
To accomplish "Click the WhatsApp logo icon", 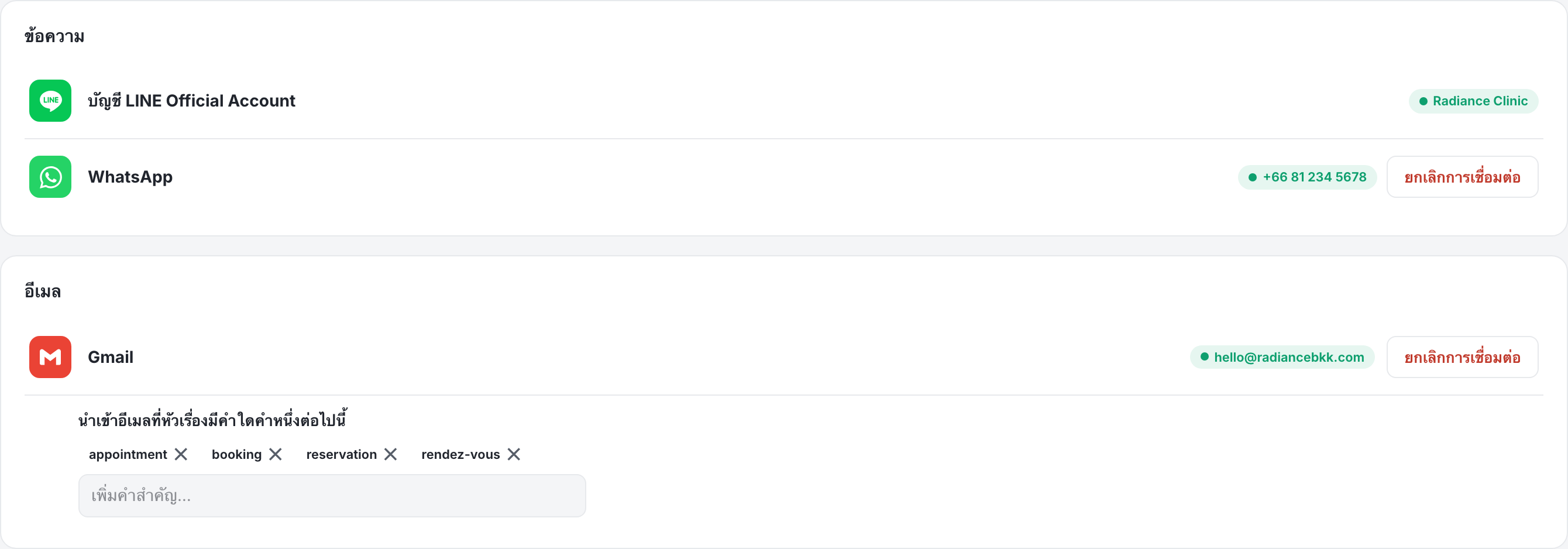I will (50, 177).
